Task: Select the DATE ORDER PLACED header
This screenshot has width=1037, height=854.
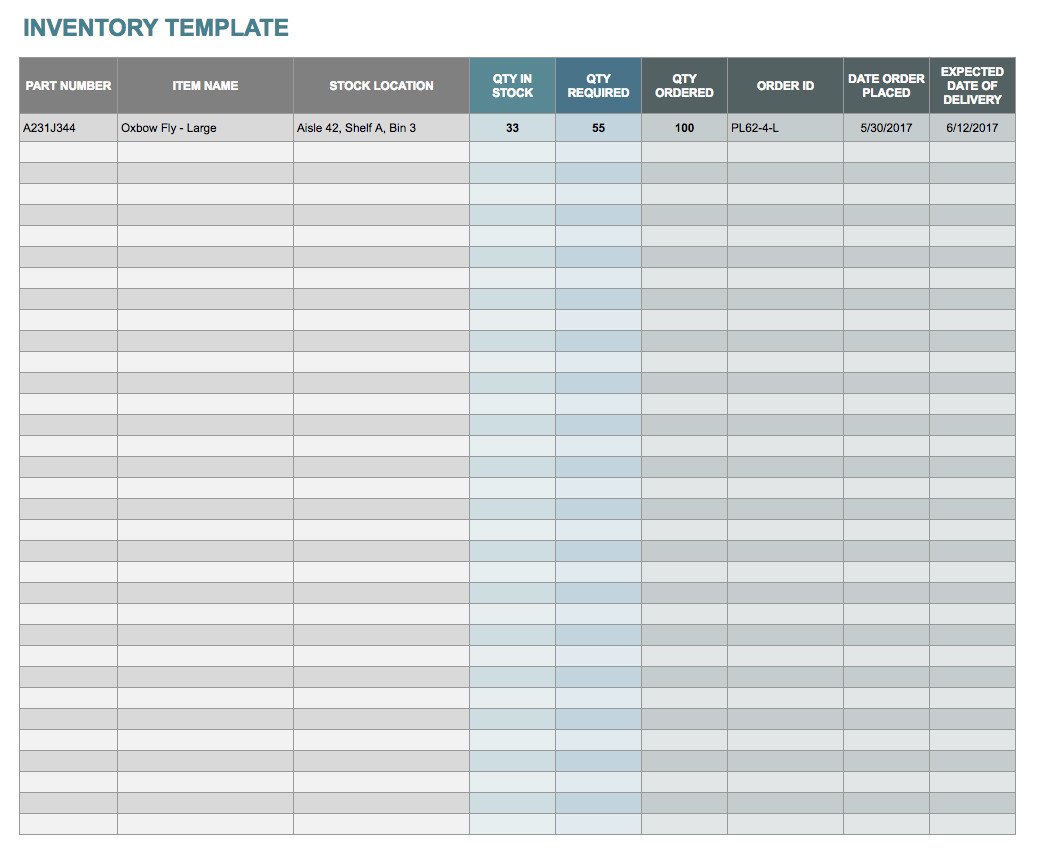Action: (886, 85)
